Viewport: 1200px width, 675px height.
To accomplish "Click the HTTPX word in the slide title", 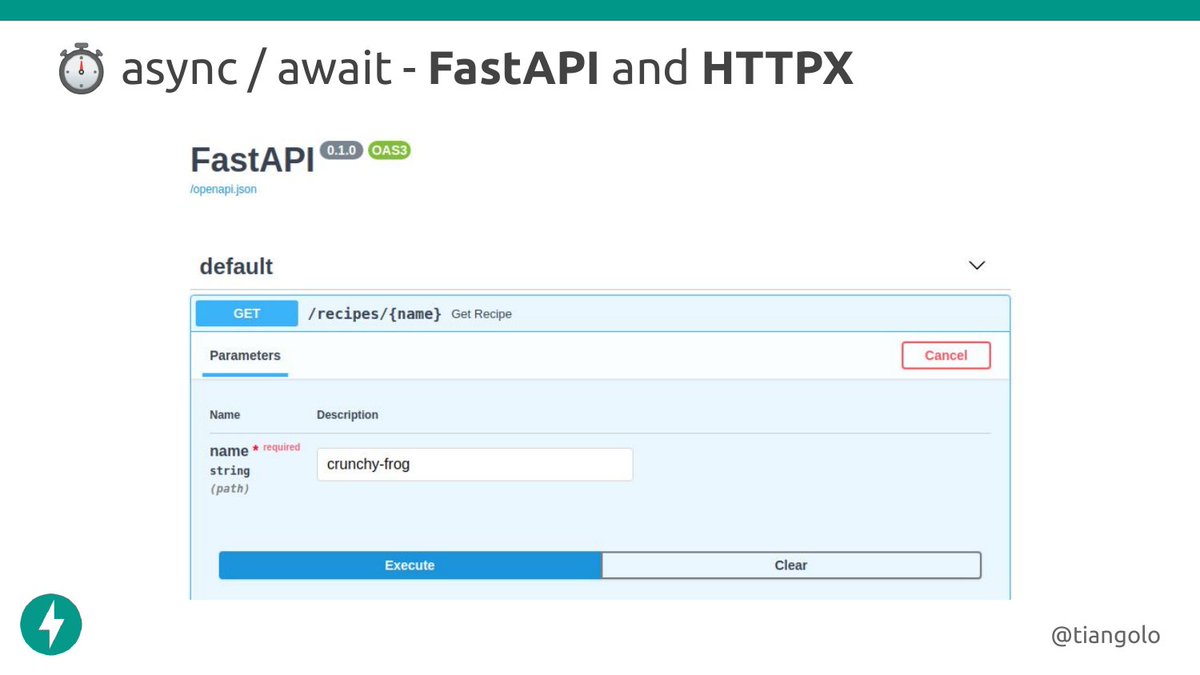I will coord(778,69).
